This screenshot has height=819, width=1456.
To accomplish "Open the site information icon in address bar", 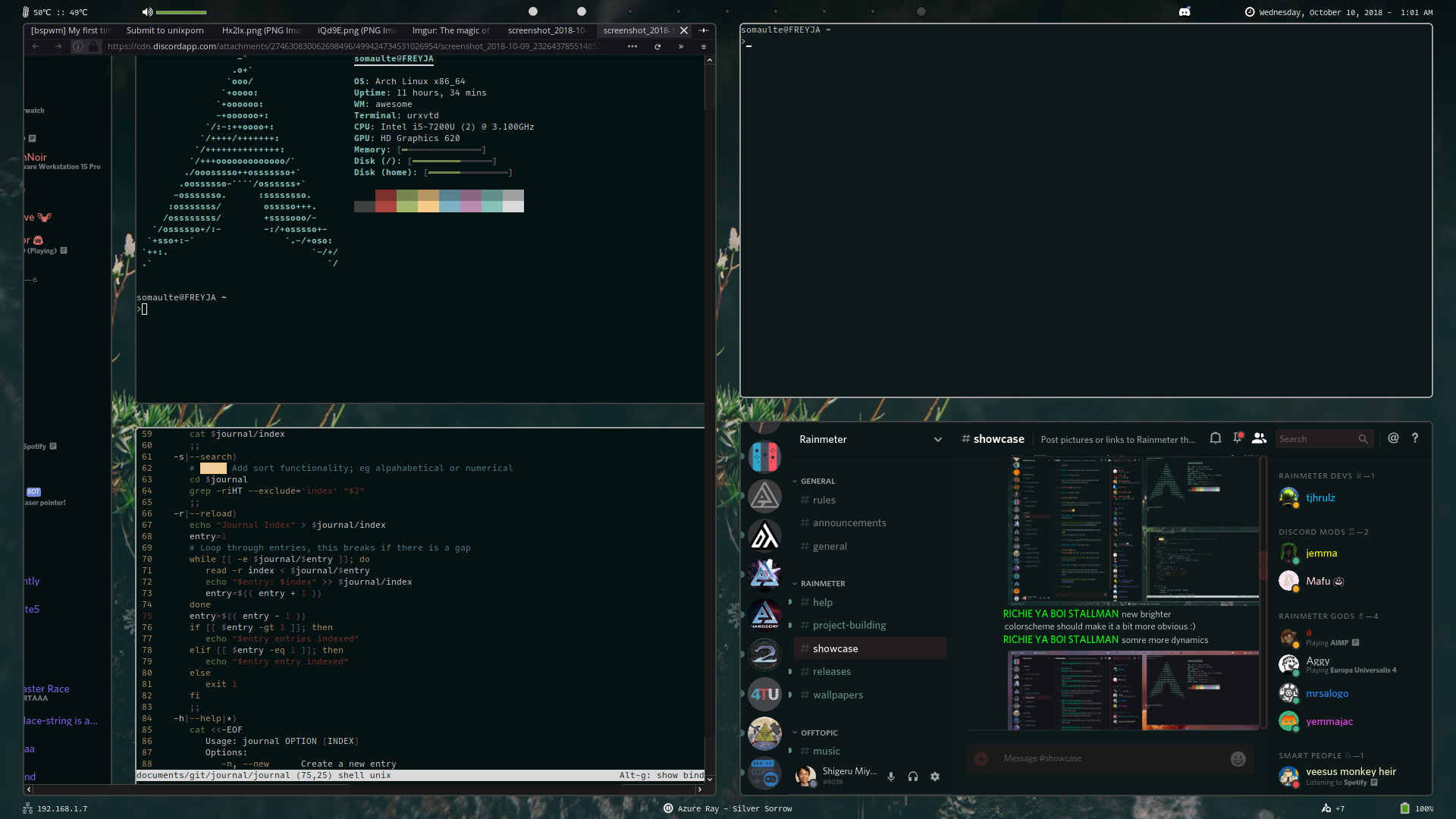I will 78,46.
